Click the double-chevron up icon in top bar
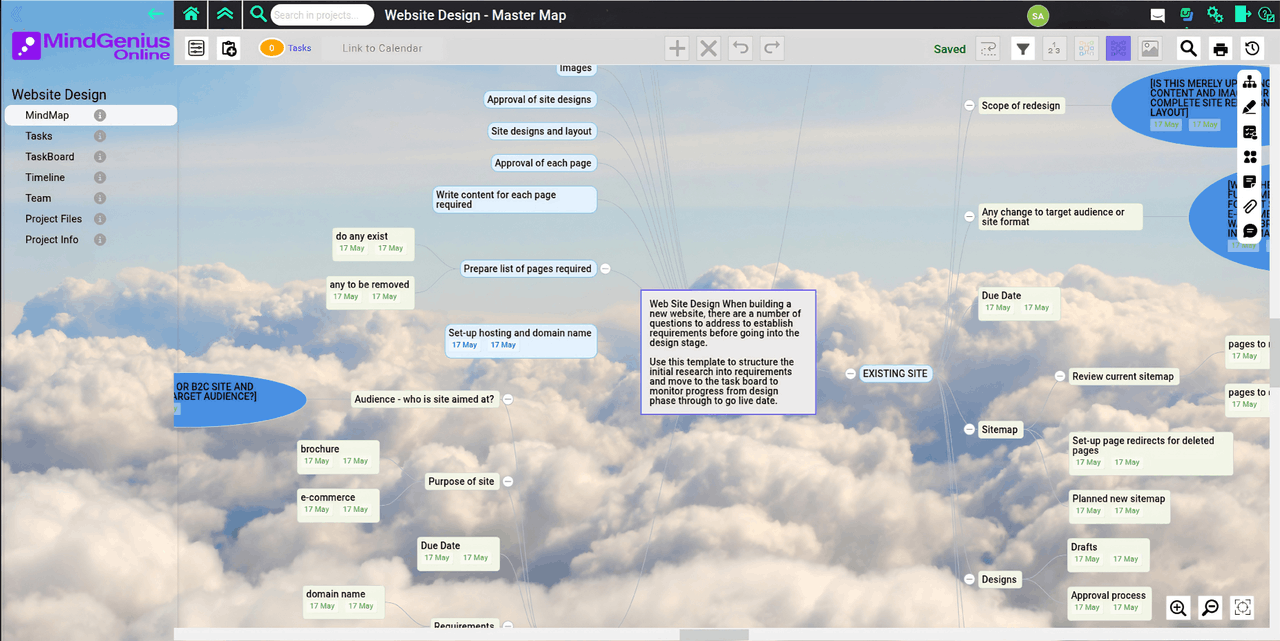1280x641 pixels. tap(225, 14)
